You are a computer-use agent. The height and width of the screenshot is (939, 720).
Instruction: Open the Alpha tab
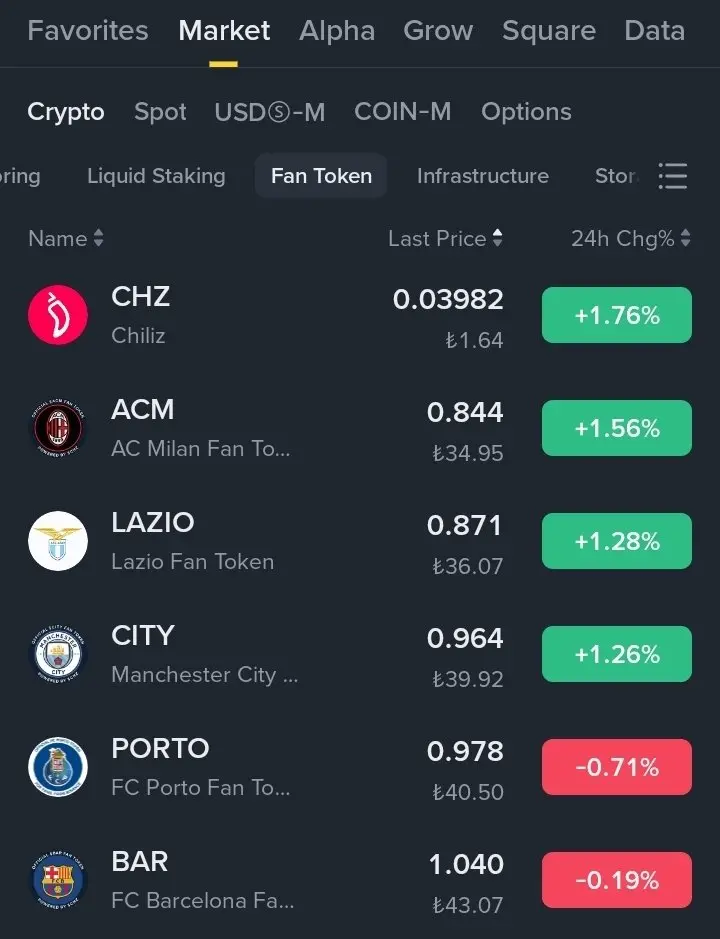point(337,31)
